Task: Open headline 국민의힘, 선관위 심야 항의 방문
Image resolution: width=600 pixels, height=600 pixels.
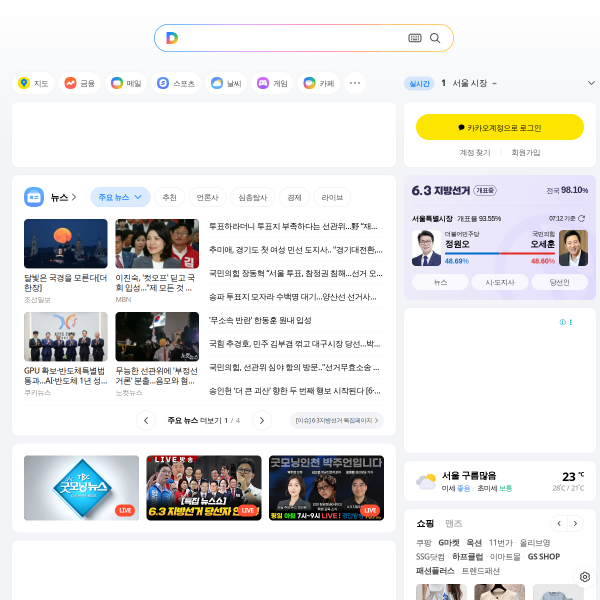Action: point(294,367)
